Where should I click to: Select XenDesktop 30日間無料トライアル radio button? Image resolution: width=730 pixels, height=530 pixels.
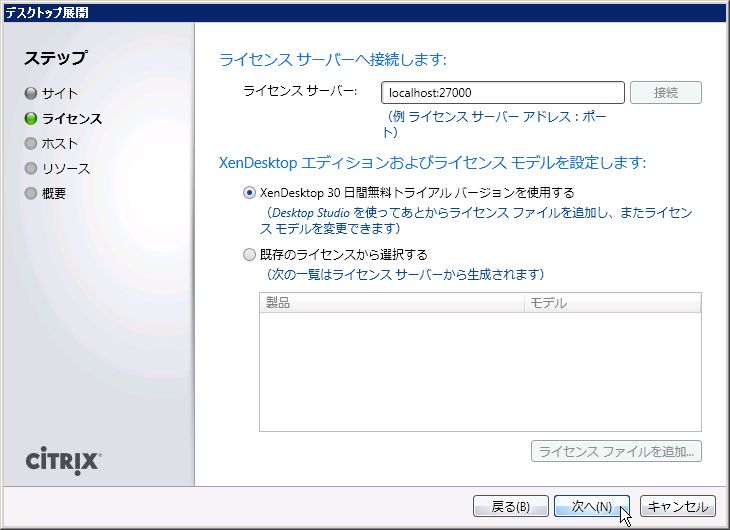pyautogui.click(x=250, y=192)
